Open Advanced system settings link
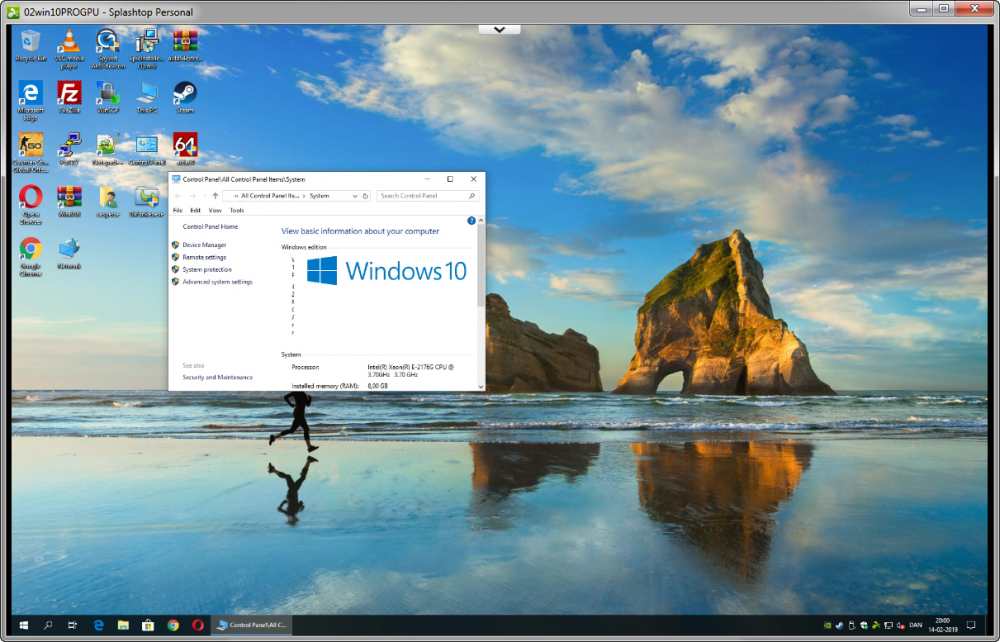 coord(217,282)
